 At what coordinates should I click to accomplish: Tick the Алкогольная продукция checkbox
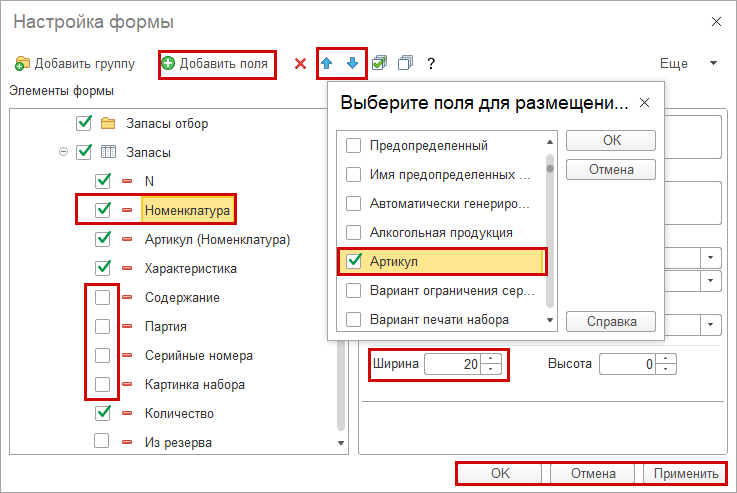353,233
